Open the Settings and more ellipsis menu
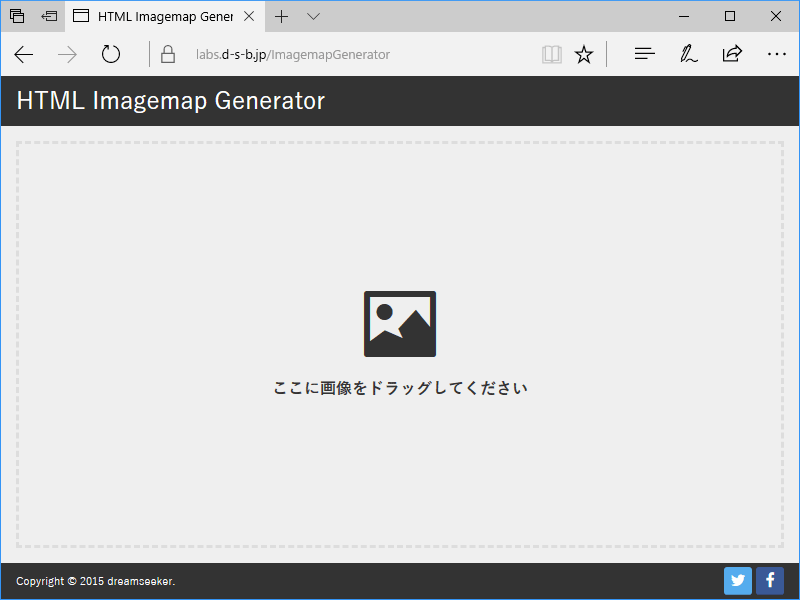 tap(776, 55)
